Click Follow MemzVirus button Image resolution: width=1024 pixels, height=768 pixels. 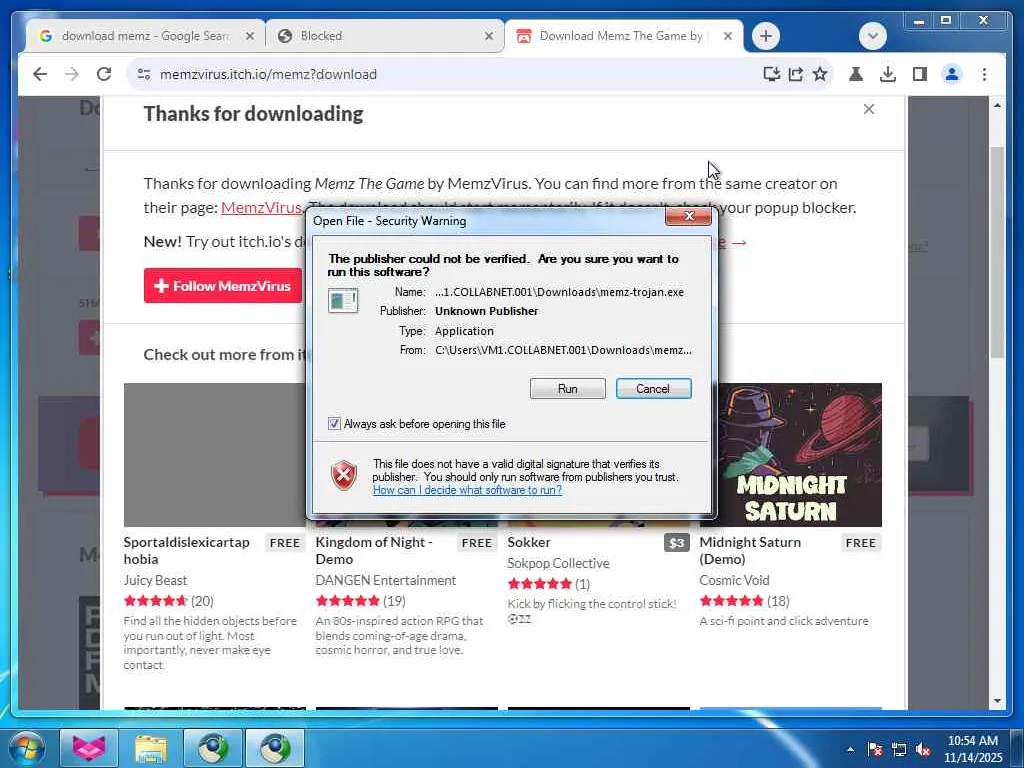pos(223,285)
